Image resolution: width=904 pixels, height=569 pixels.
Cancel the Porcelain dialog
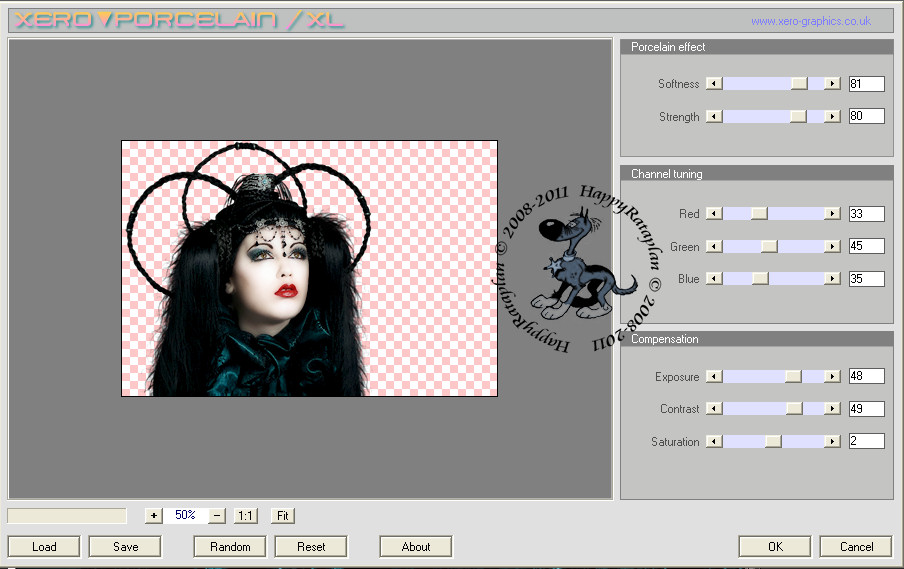(x=856, y=547)
